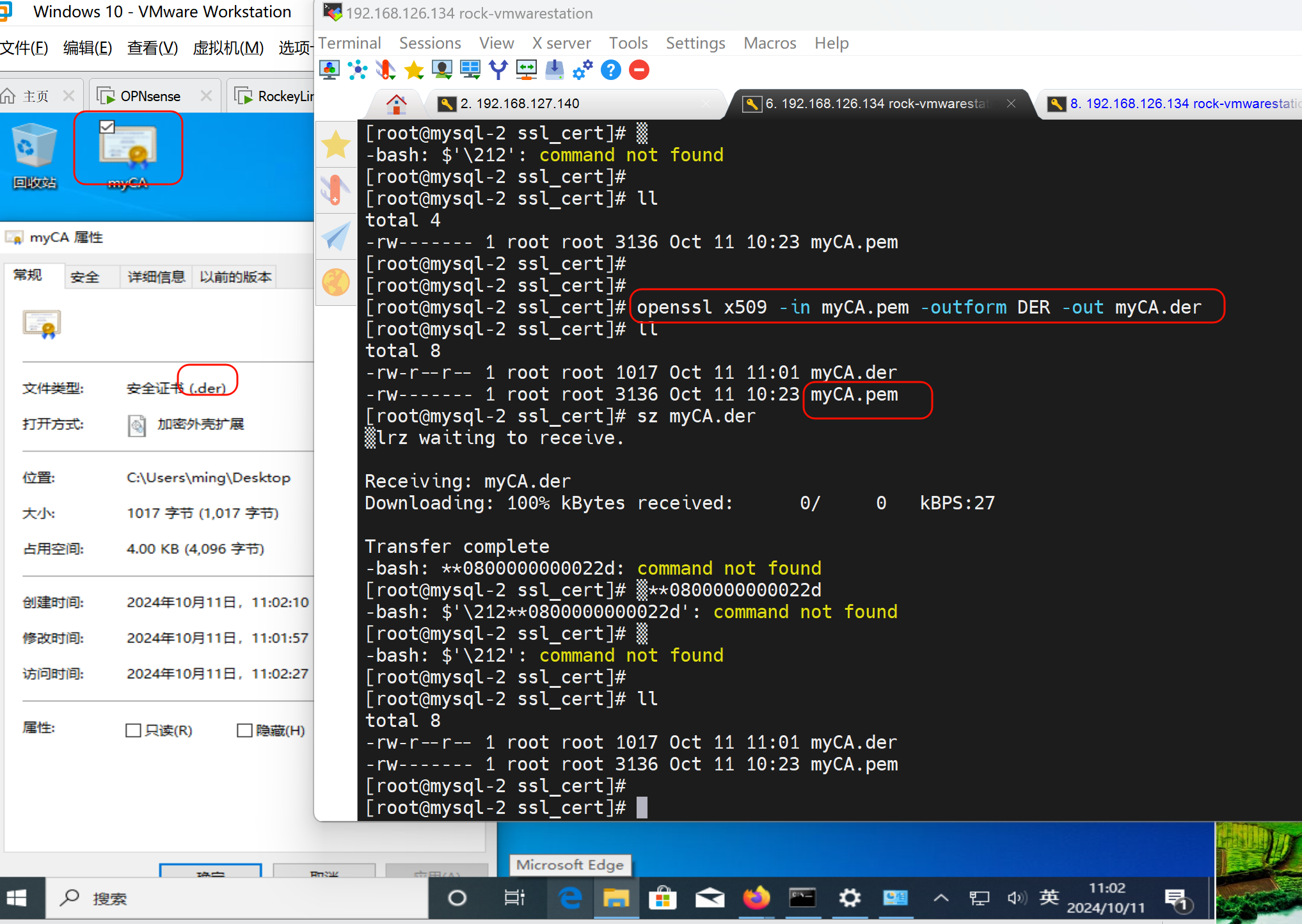
Task: Open the X server menu
Action: [561, 43]
